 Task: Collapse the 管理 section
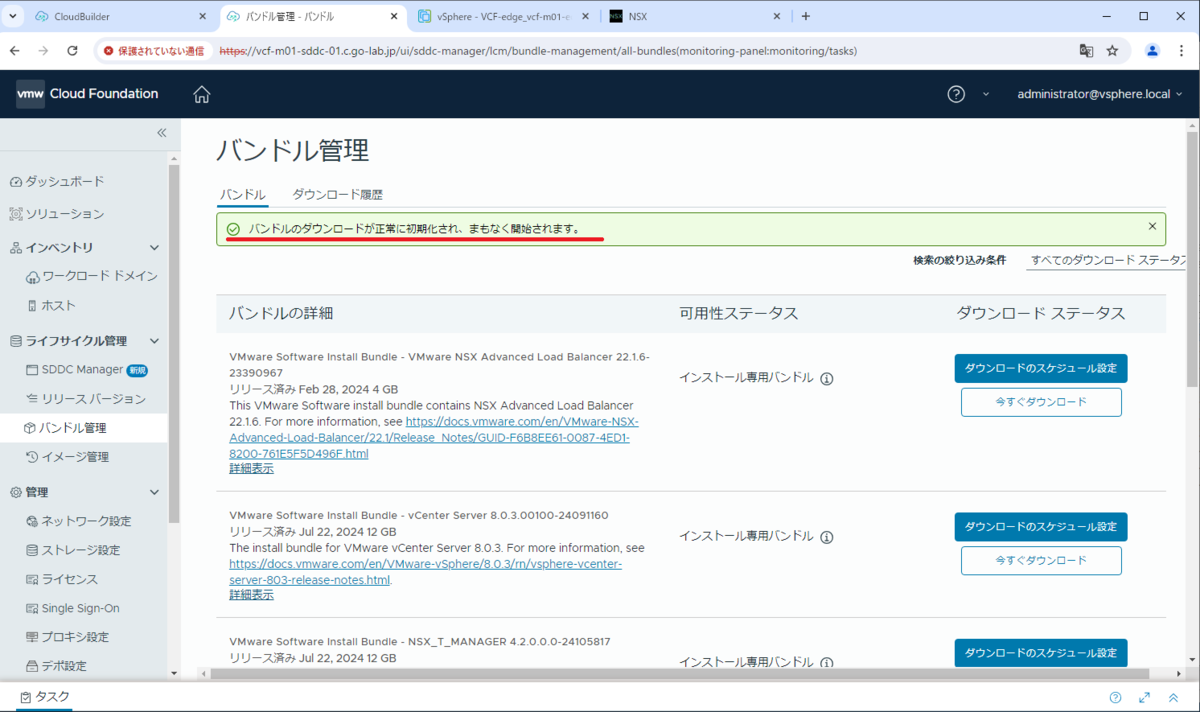[154, 492]
